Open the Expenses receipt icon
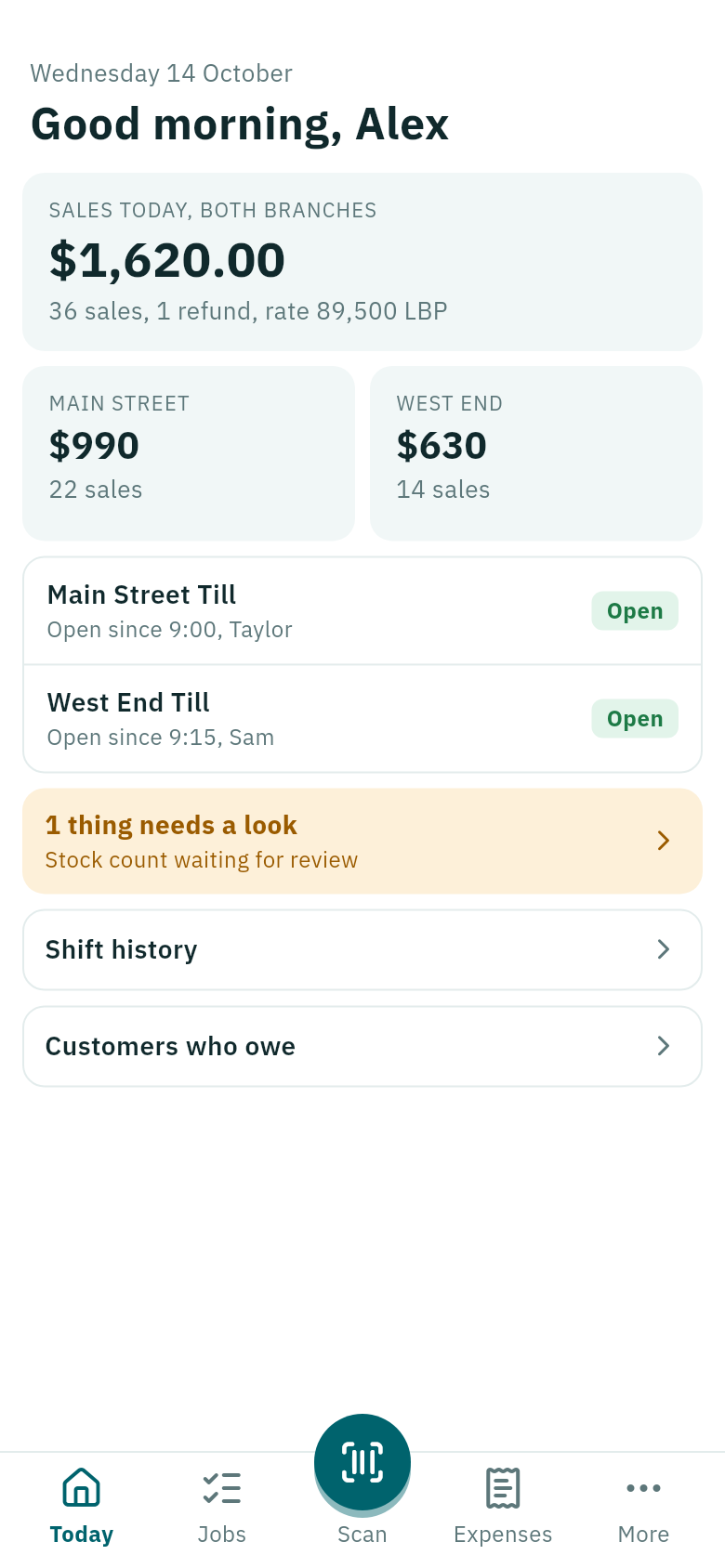725x1568 pixels. click(x=503, y=1487)
